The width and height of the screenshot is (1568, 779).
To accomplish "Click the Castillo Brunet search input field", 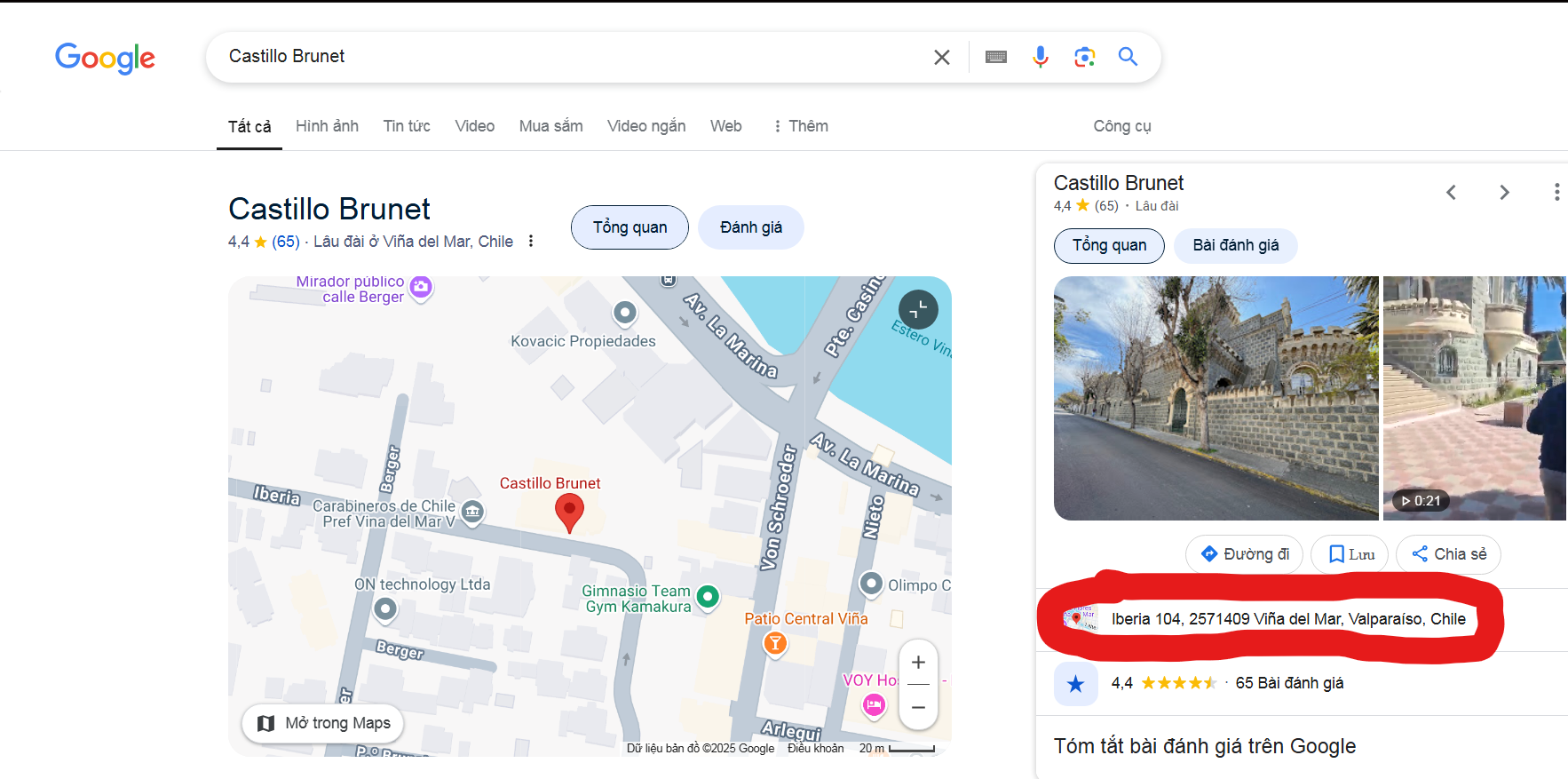I will coord(568,57).
